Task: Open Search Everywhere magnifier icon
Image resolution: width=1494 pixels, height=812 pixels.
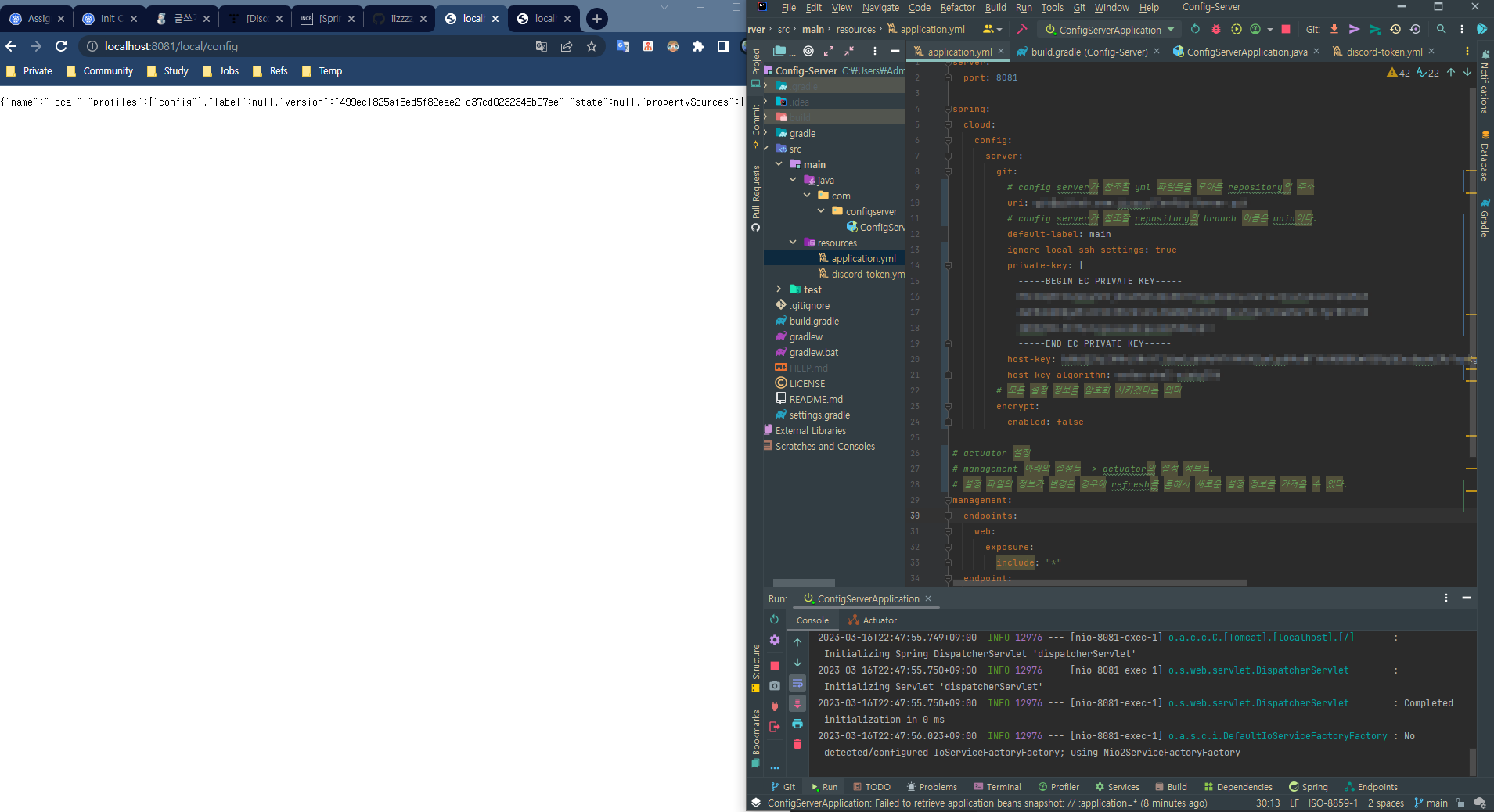Action: pos(1441,29)
